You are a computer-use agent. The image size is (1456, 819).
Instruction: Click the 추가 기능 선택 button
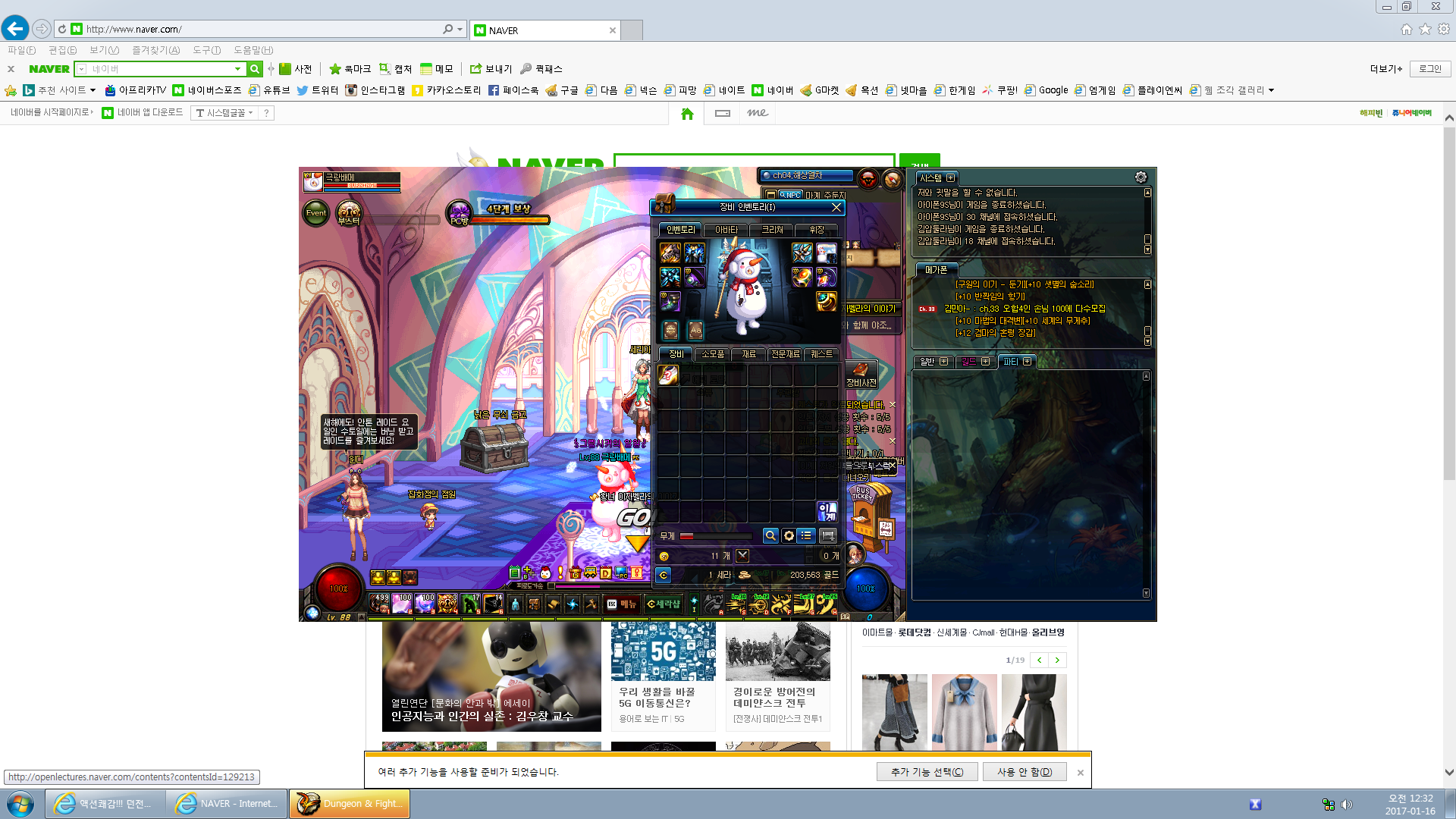[x=927, y=772]
